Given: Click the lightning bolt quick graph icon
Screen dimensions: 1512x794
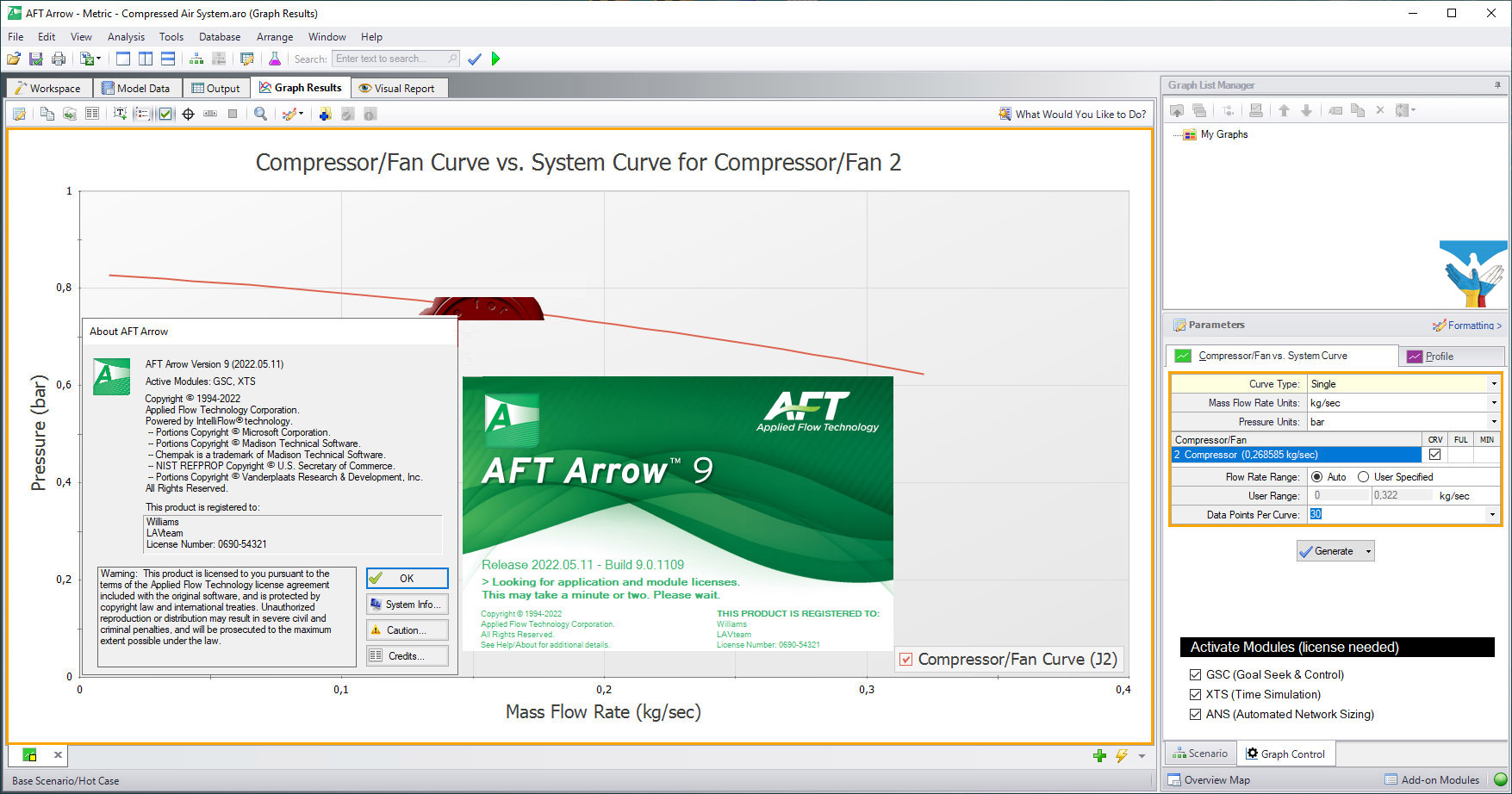Looking at the screenshot, I should coord(1121,755).
